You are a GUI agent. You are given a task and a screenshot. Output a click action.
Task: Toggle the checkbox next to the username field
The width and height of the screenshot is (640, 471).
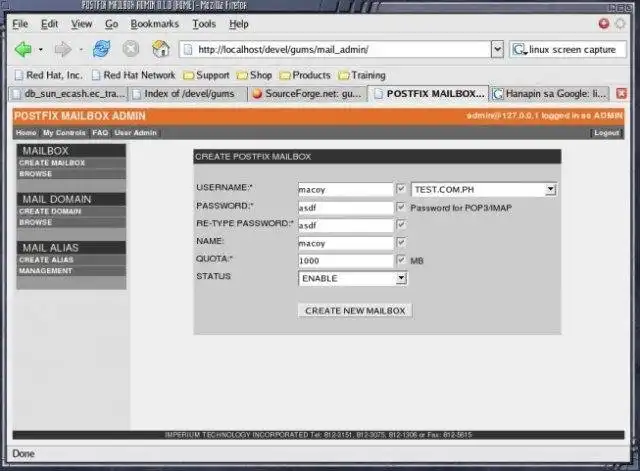click(401, 189)
